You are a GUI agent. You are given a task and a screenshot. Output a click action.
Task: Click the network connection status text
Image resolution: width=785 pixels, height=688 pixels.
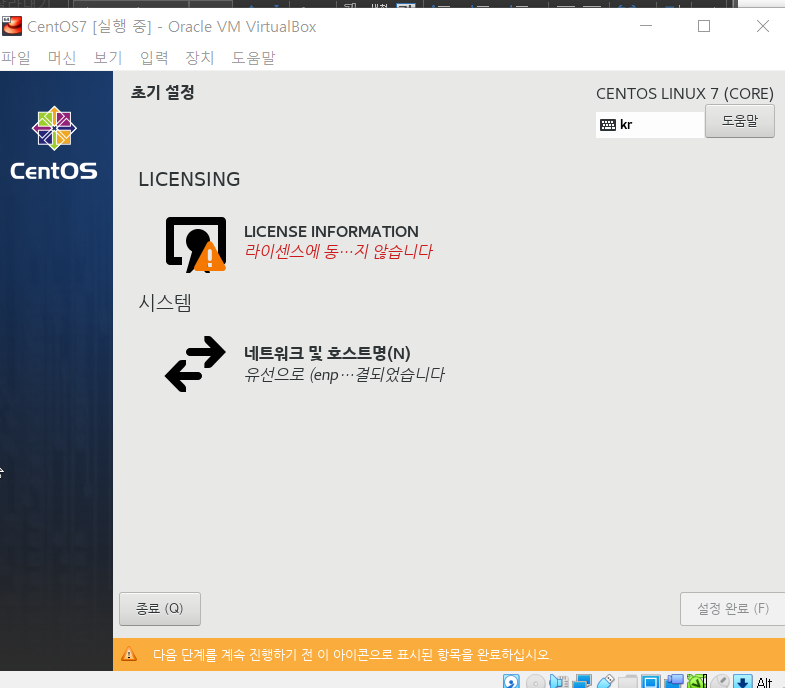click(344, 374)
